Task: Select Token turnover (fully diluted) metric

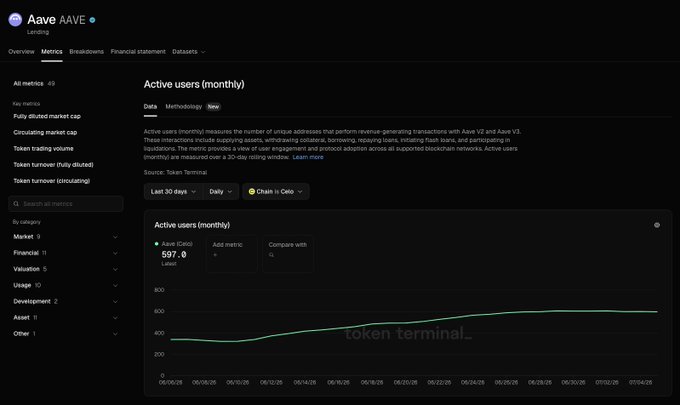Action: click(53, 165)
